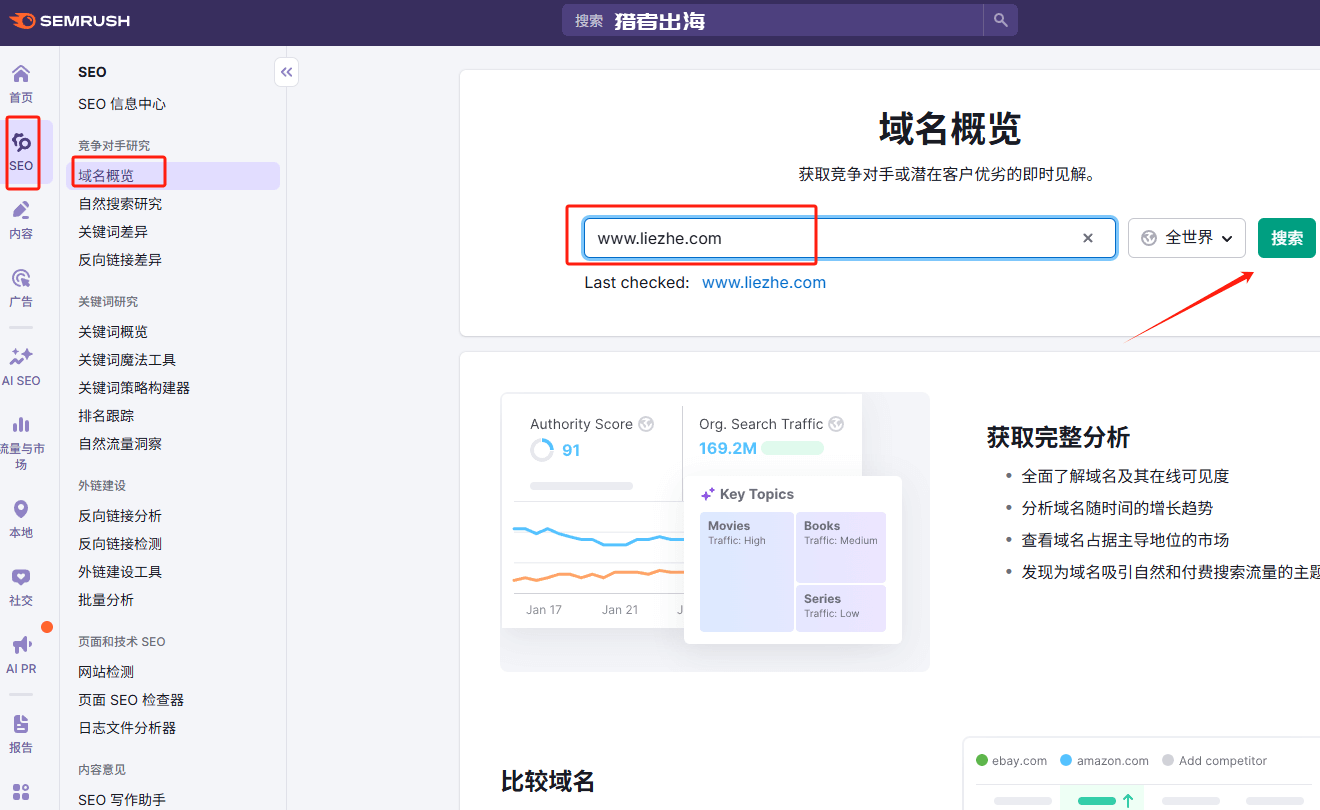Viewport: 1320px width, 810px height.
Task: Click the Key Topics heading
Action: [756, 494]
